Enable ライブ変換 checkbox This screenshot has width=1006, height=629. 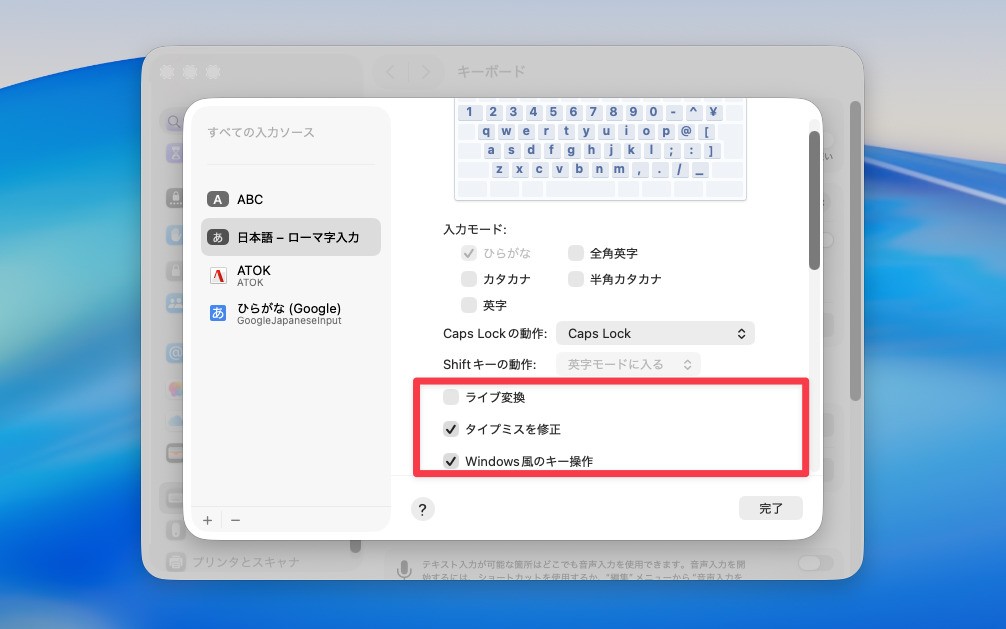pyautogui.click(x=451, y=397)
